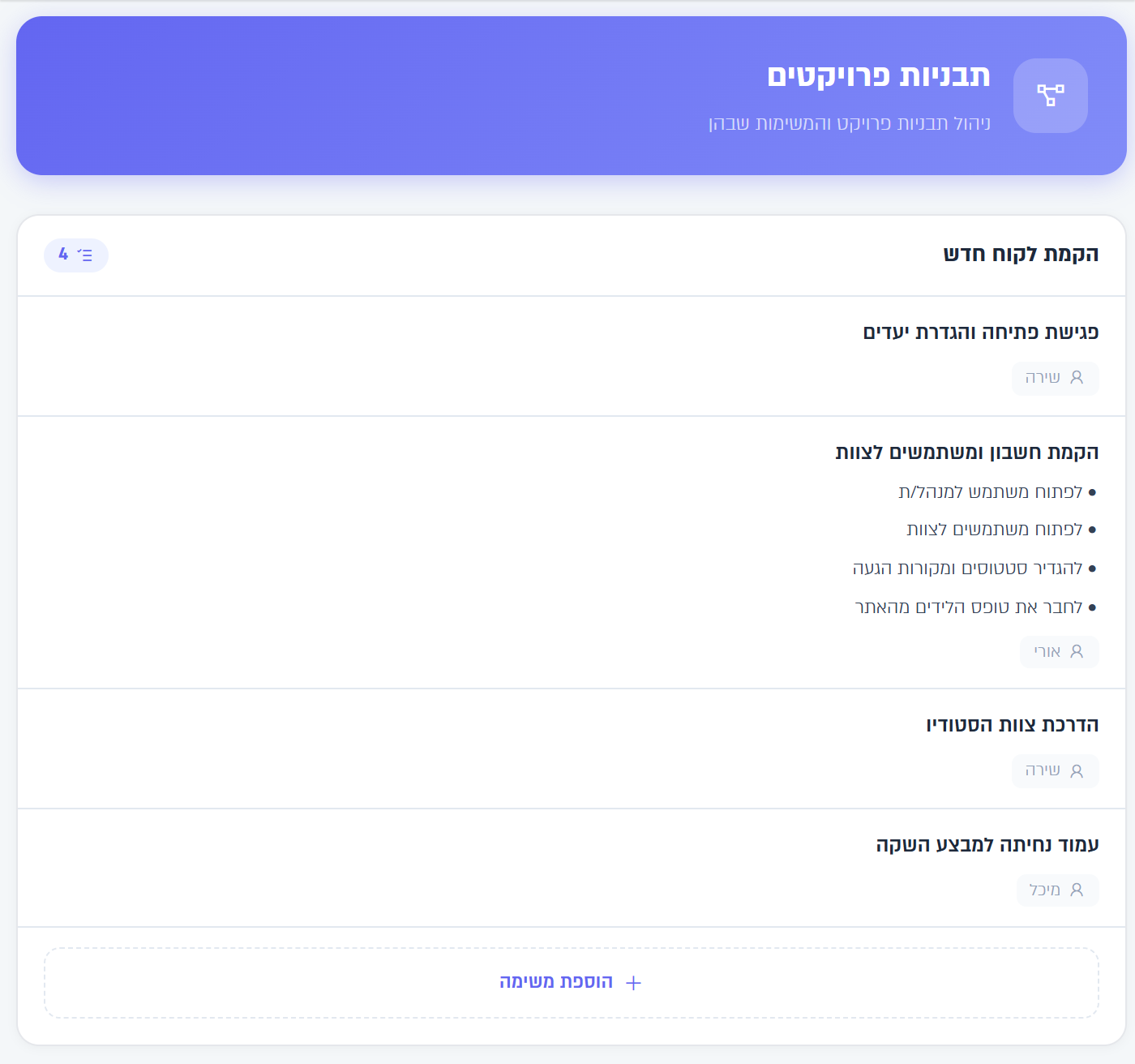1135x1064 pixels.
Task: Click the task-count list icon beside 4
Action: point(84,255)
